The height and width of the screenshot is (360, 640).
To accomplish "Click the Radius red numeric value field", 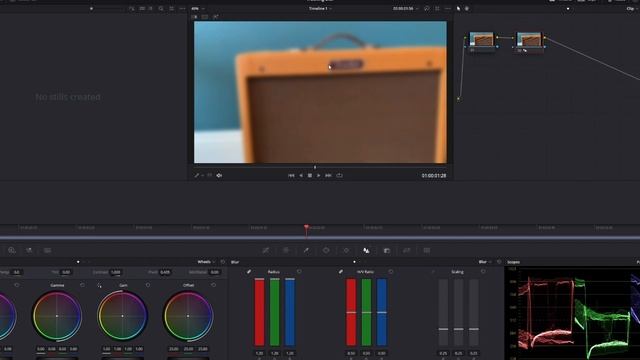I will pyautogui.click(x=260, y=353).
